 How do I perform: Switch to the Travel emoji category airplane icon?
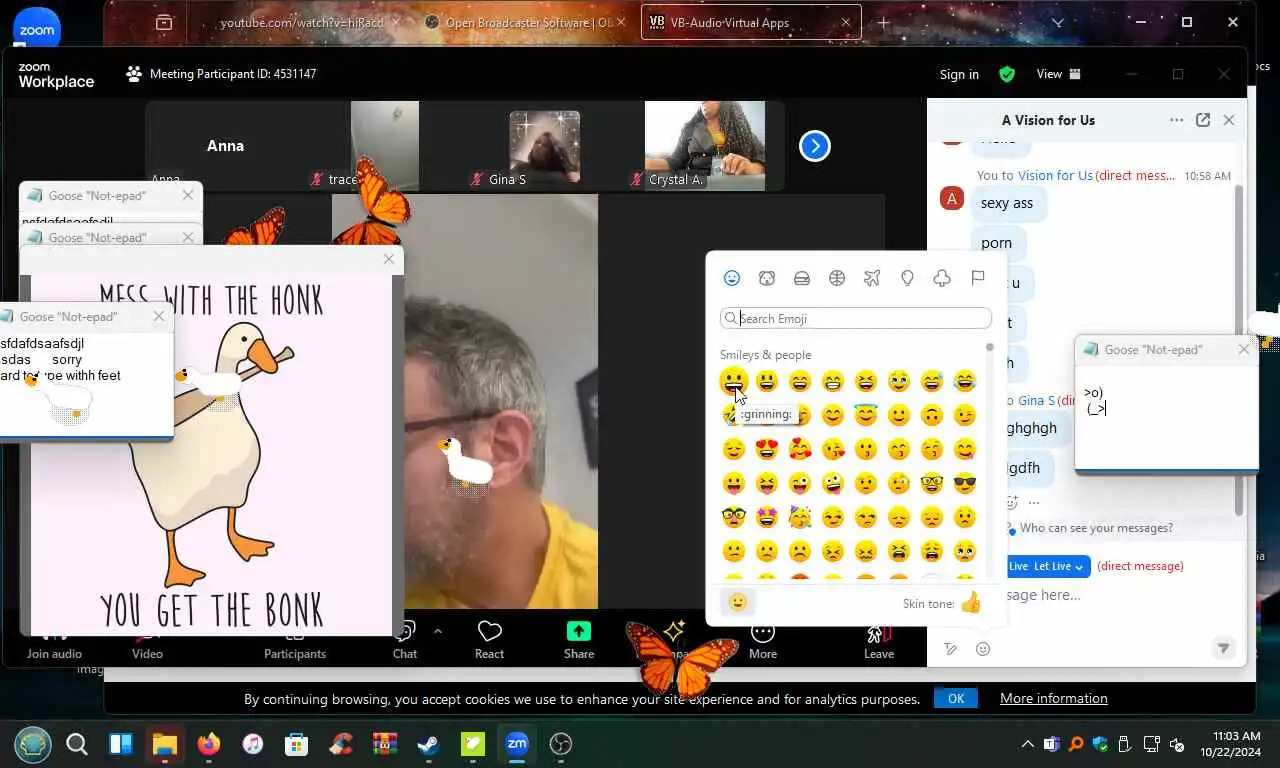click(872, 278)
